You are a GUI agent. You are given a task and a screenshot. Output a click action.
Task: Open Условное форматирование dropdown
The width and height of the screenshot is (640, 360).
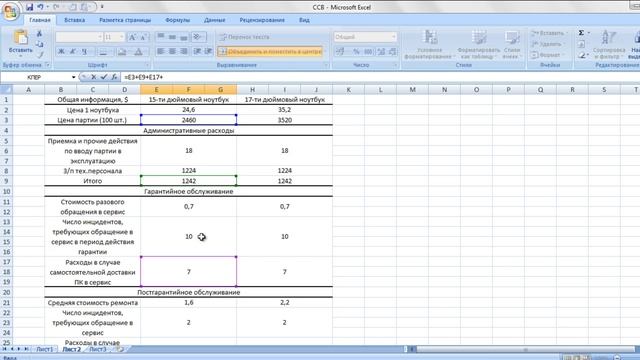tap(429, 45)
